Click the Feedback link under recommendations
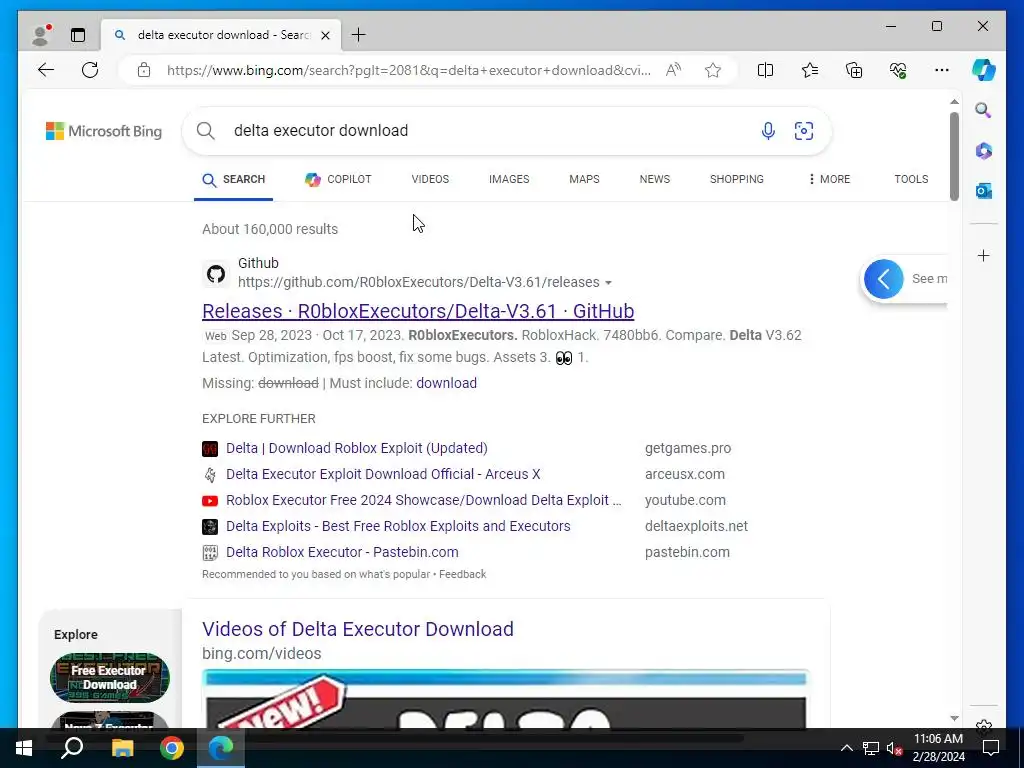This screenshot has height=768, width=1024. click(x=462, y=575)
